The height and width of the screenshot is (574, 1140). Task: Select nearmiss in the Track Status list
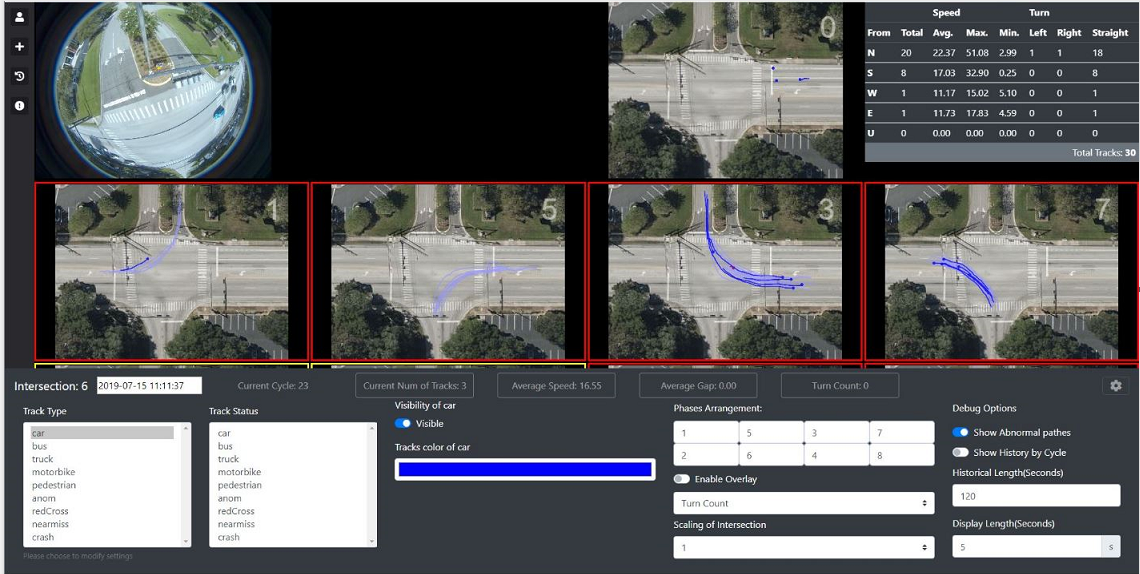[x=236, y=524]
